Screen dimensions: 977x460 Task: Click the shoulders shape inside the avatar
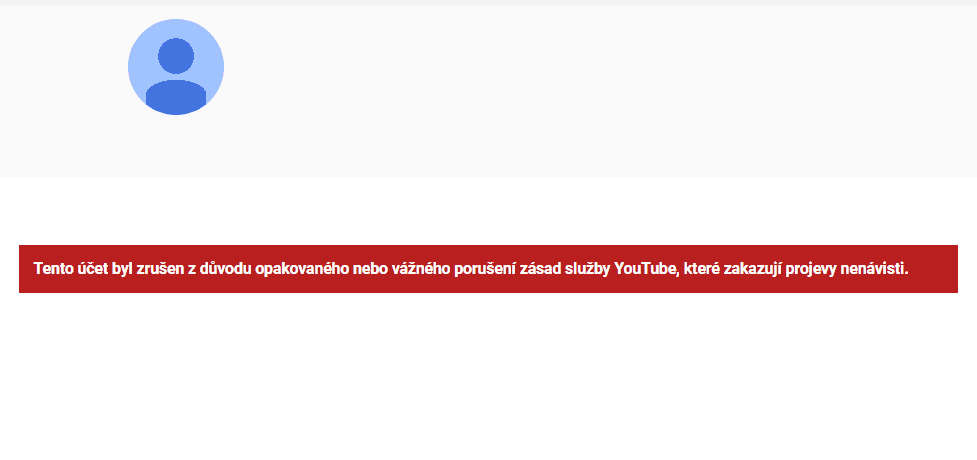[176, 97]
